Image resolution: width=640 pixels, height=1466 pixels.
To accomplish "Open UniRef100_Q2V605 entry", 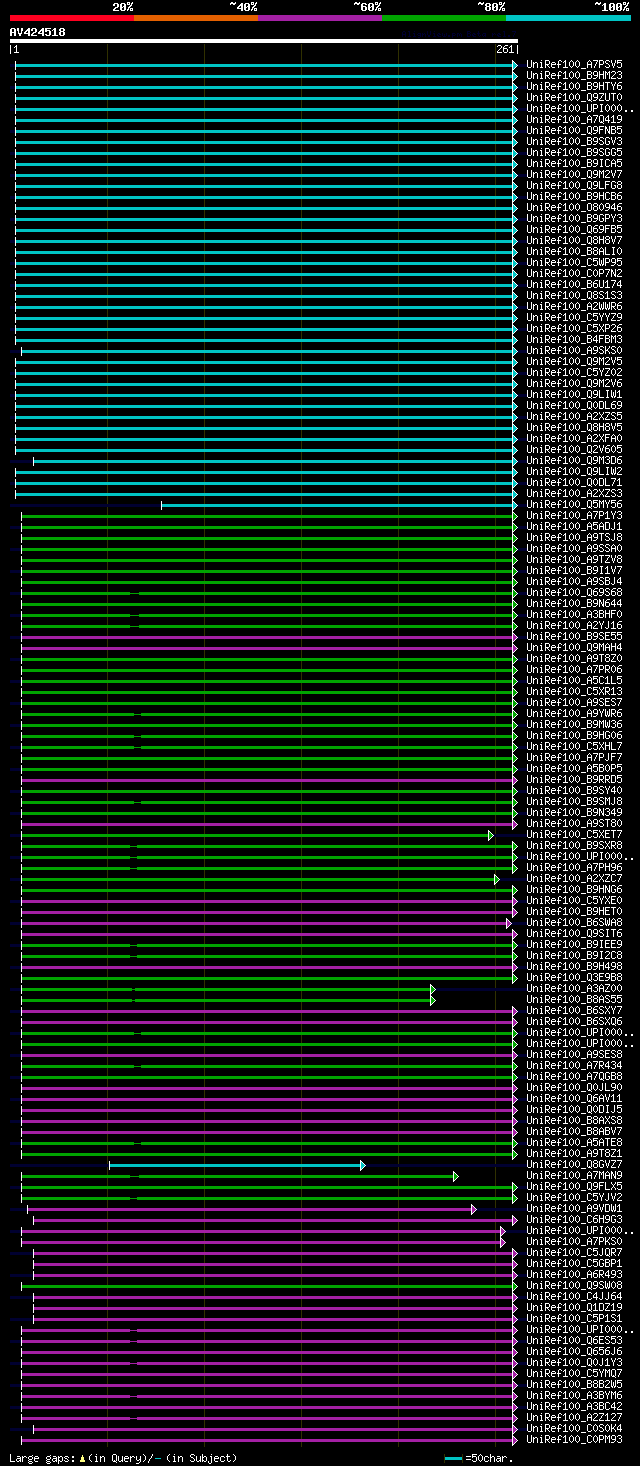I will coord(574,449).
